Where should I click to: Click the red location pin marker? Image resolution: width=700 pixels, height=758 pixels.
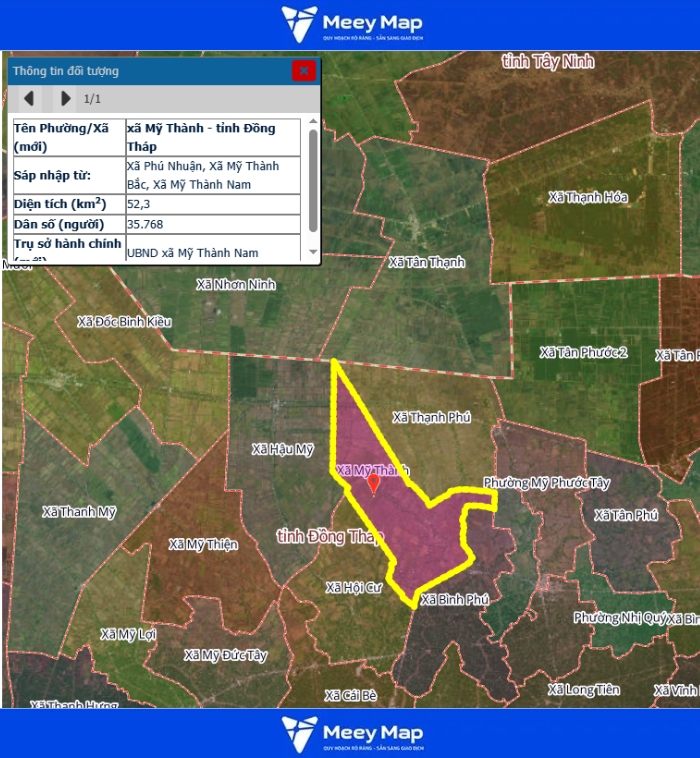click(x=374, y=484)
